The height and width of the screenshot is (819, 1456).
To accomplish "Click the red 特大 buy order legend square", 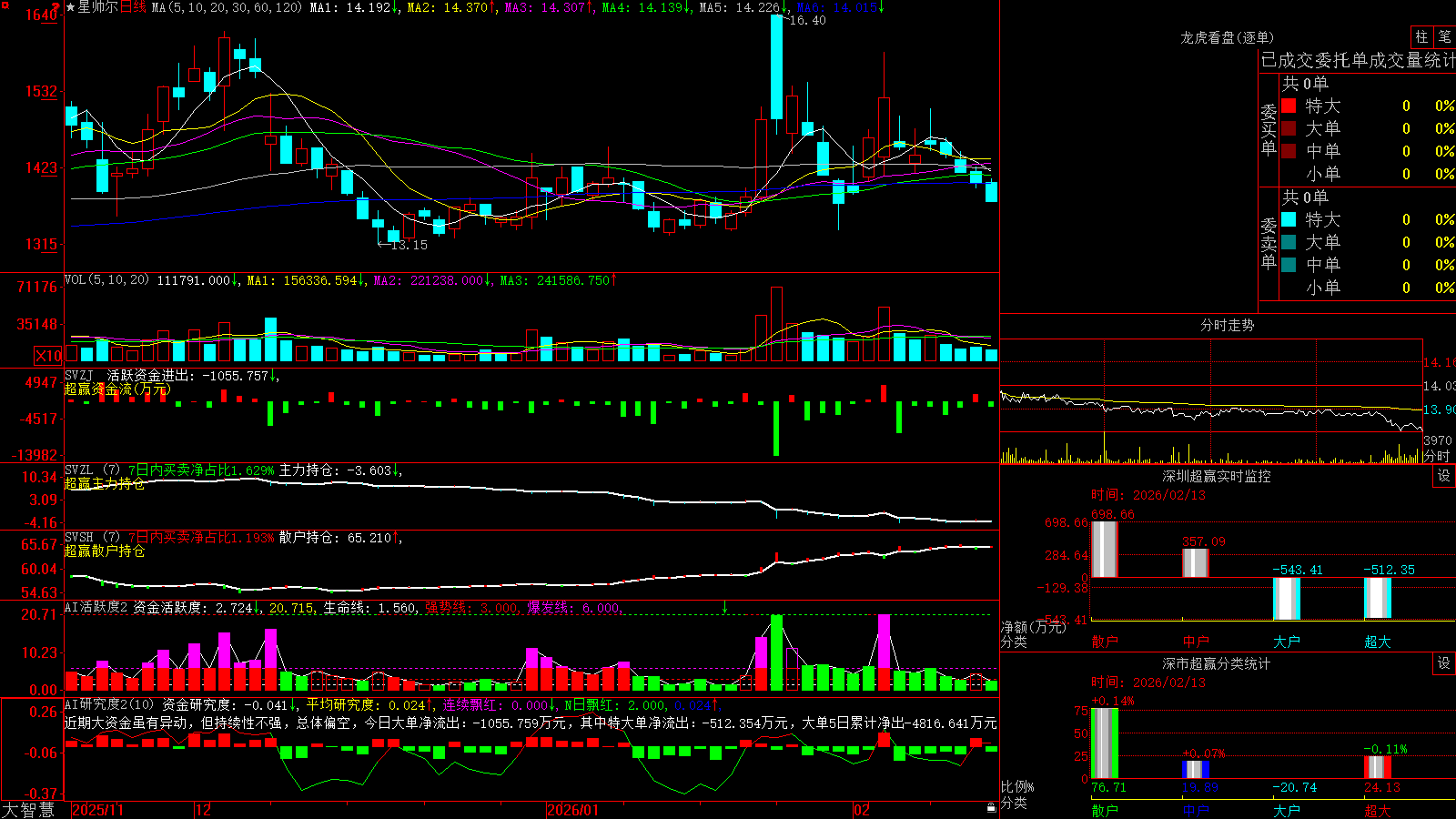I will 1289,106.
